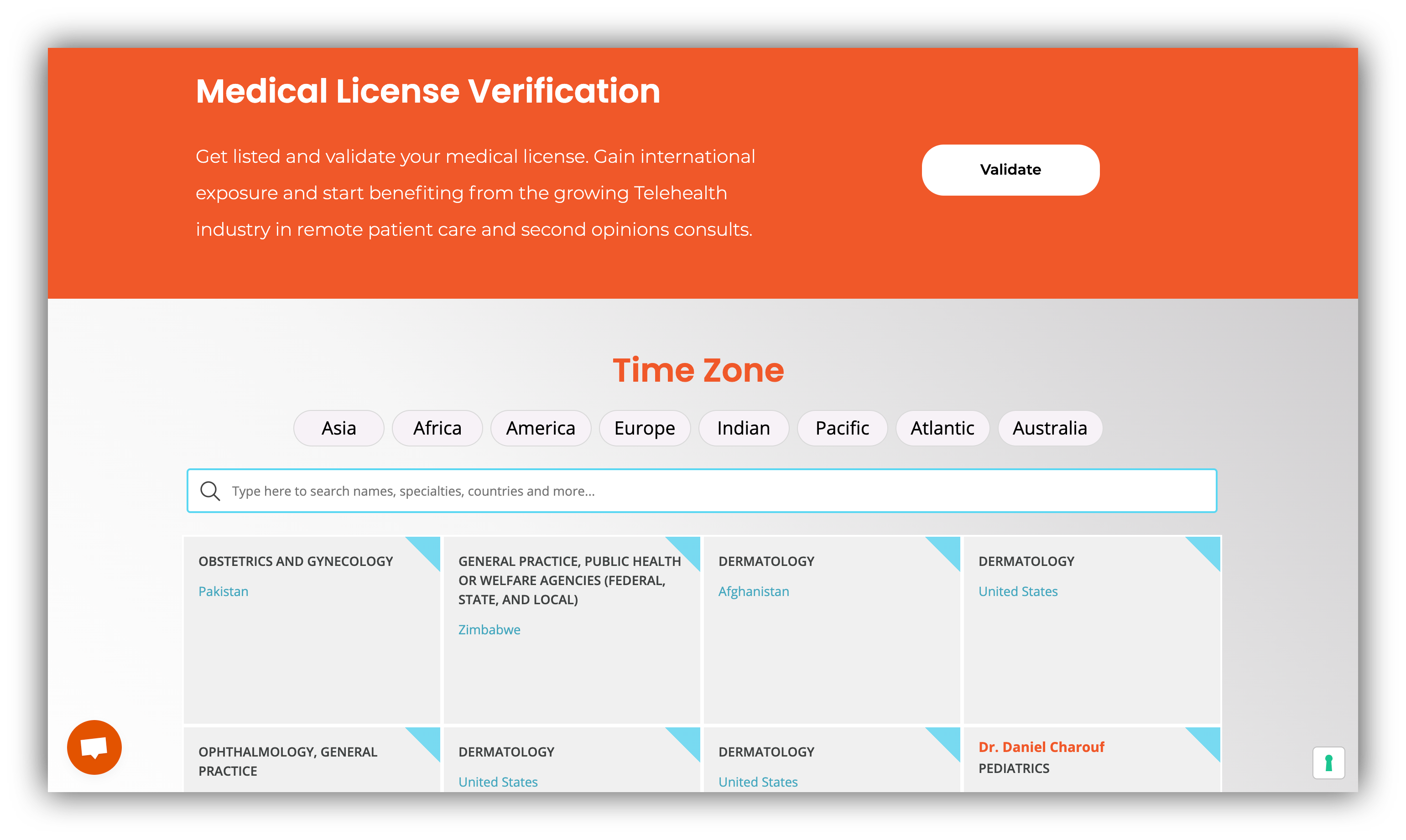
Task: Click Dermatology title on the Afghanistan card
Action: 766,561
